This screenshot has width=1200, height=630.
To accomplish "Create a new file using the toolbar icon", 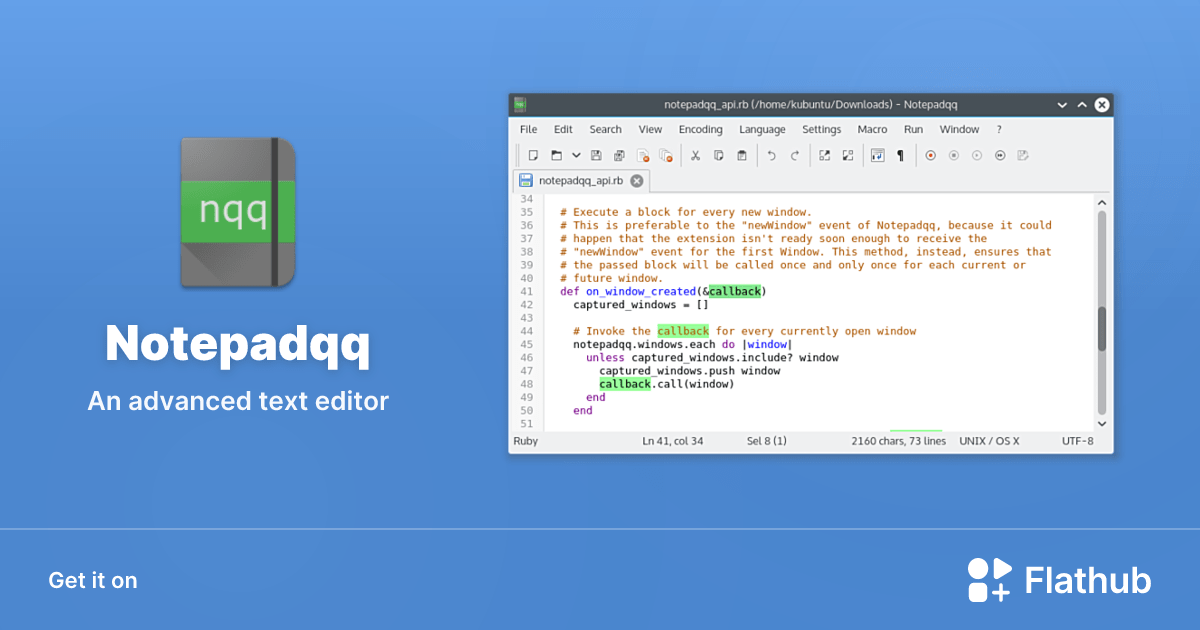I will (x=532, y=155).
